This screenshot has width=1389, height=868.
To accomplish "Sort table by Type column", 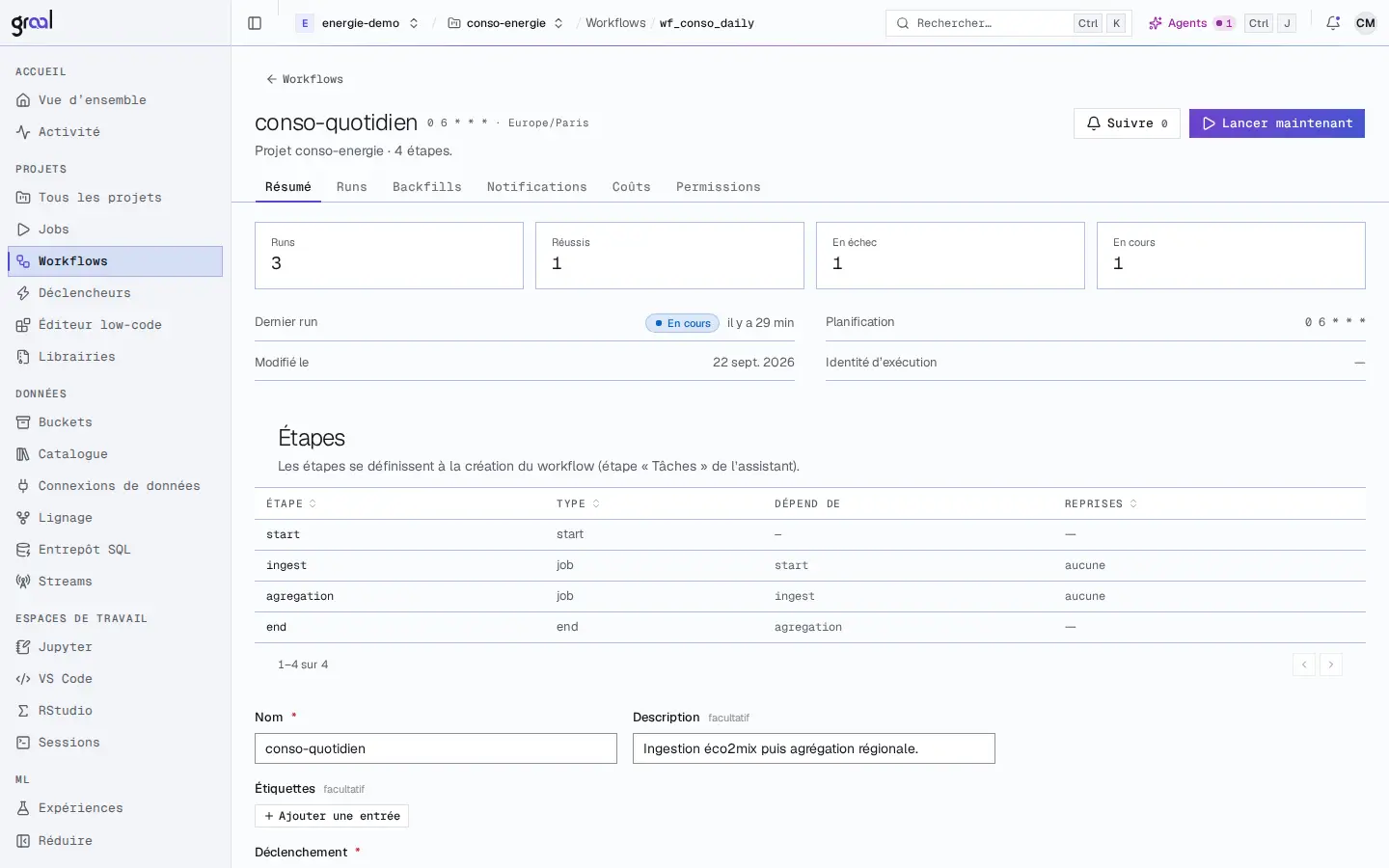I will click(x=578, y=503).
